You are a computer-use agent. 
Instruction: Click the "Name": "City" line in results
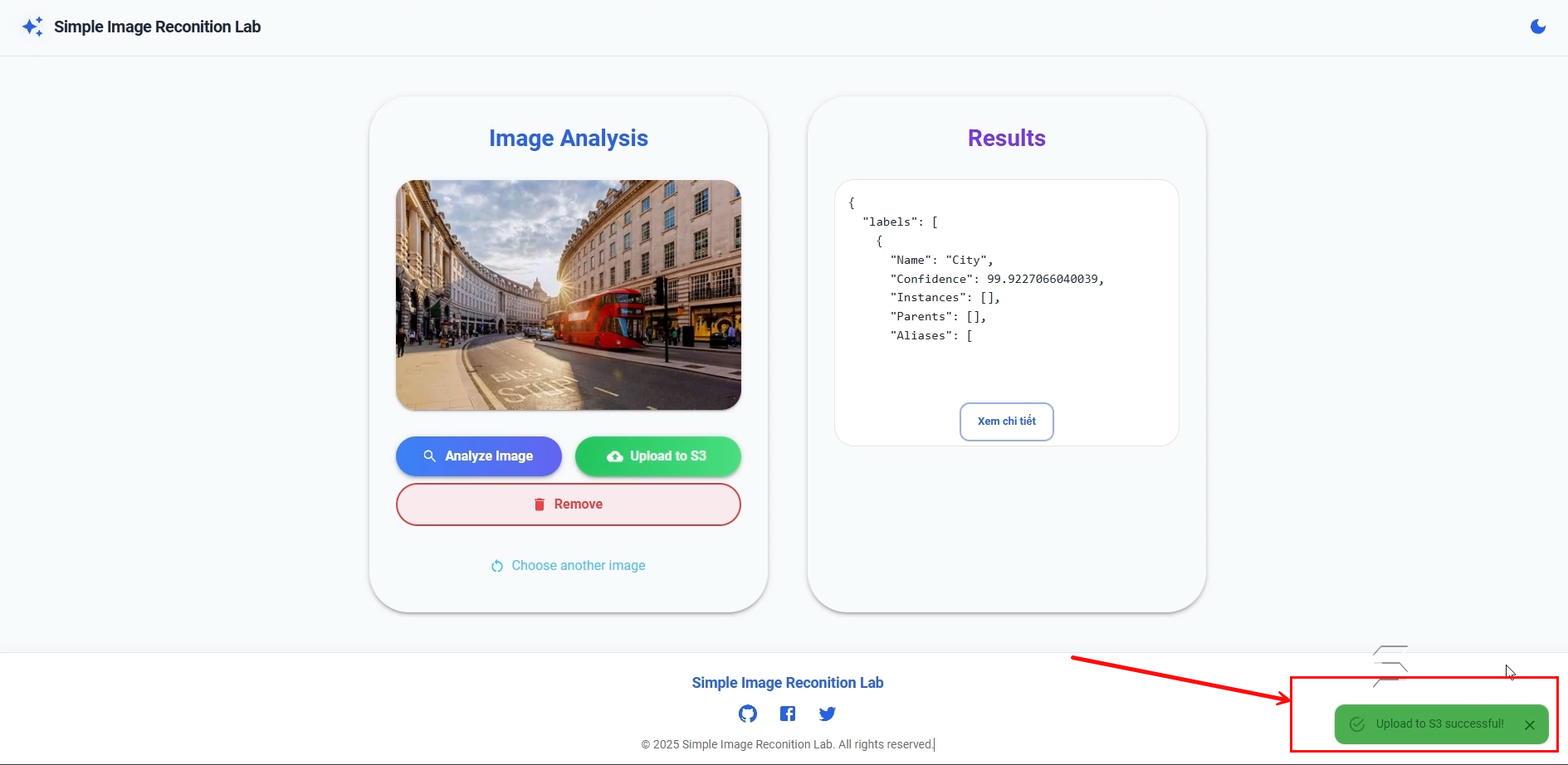(x=942, y=261)
